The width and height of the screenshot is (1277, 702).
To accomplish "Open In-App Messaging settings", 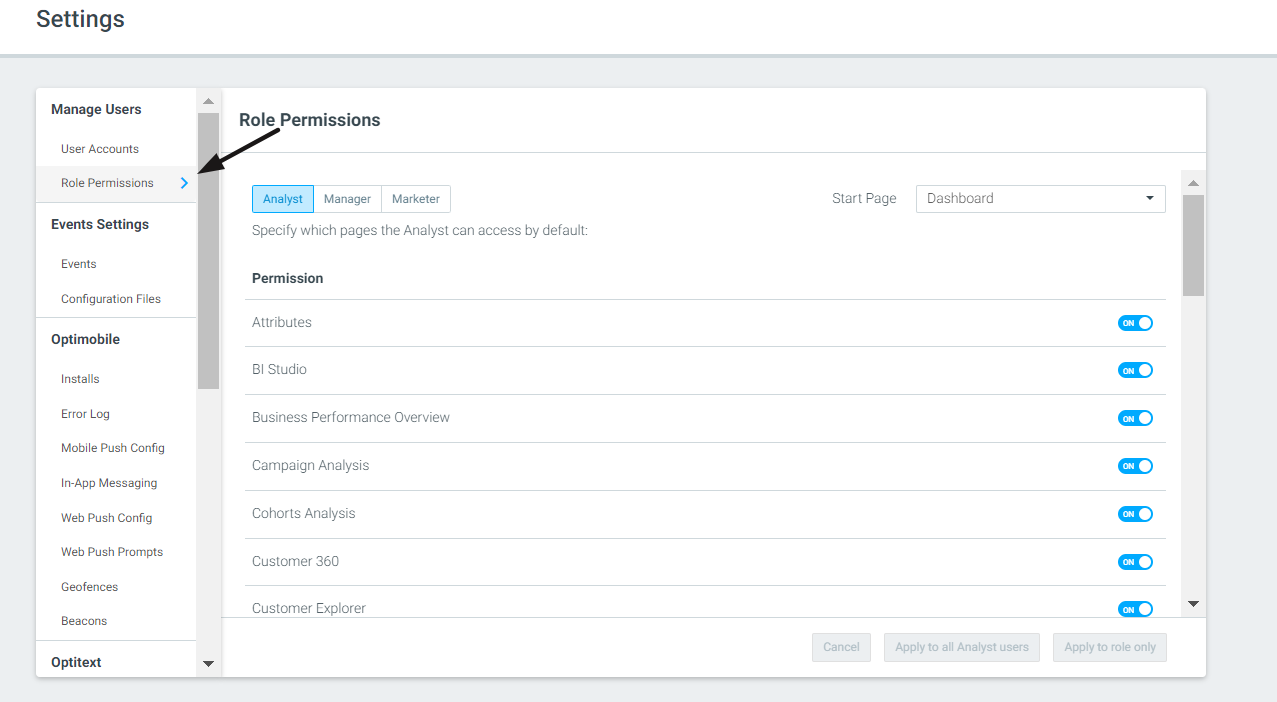I will [x=109, y=483].
